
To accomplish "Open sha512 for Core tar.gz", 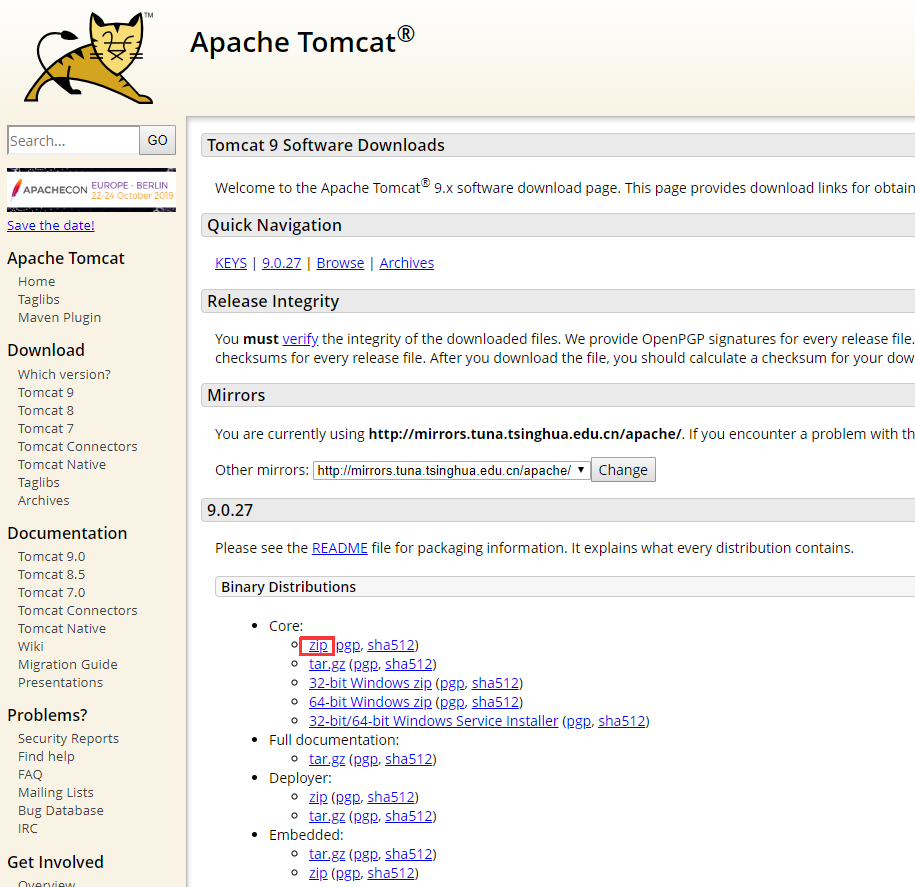I will [x=409, y=664].
